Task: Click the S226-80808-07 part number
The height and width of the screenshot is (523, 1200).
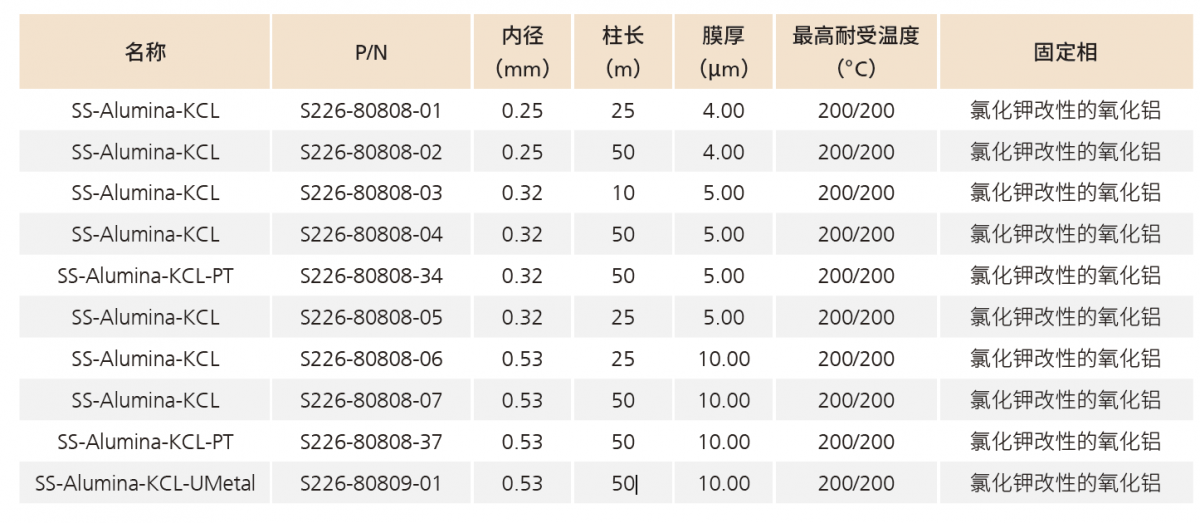Action: click(371, 401)
